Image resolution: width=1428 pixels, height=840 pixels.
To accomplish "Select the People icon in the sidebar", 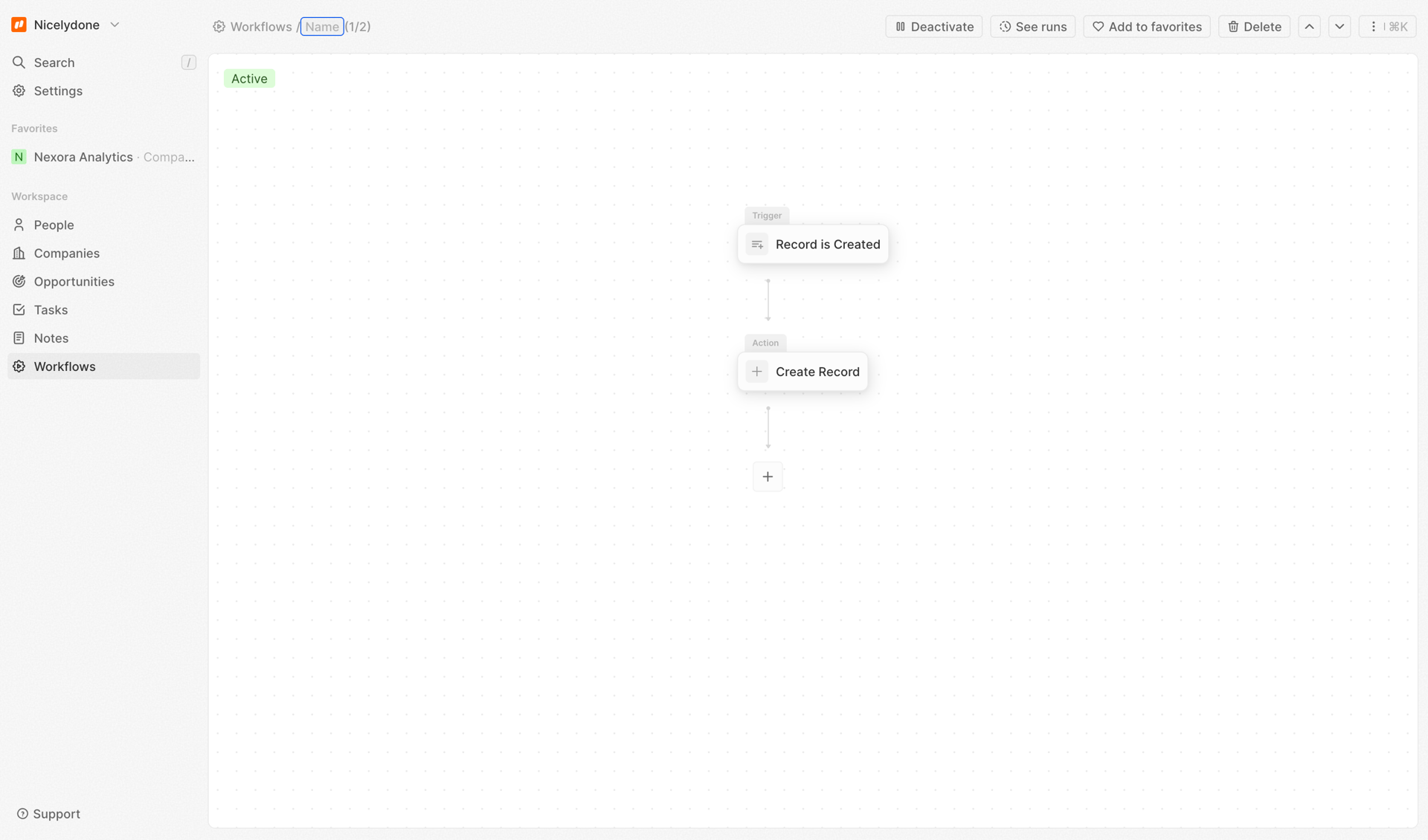I will pos(19,224).
